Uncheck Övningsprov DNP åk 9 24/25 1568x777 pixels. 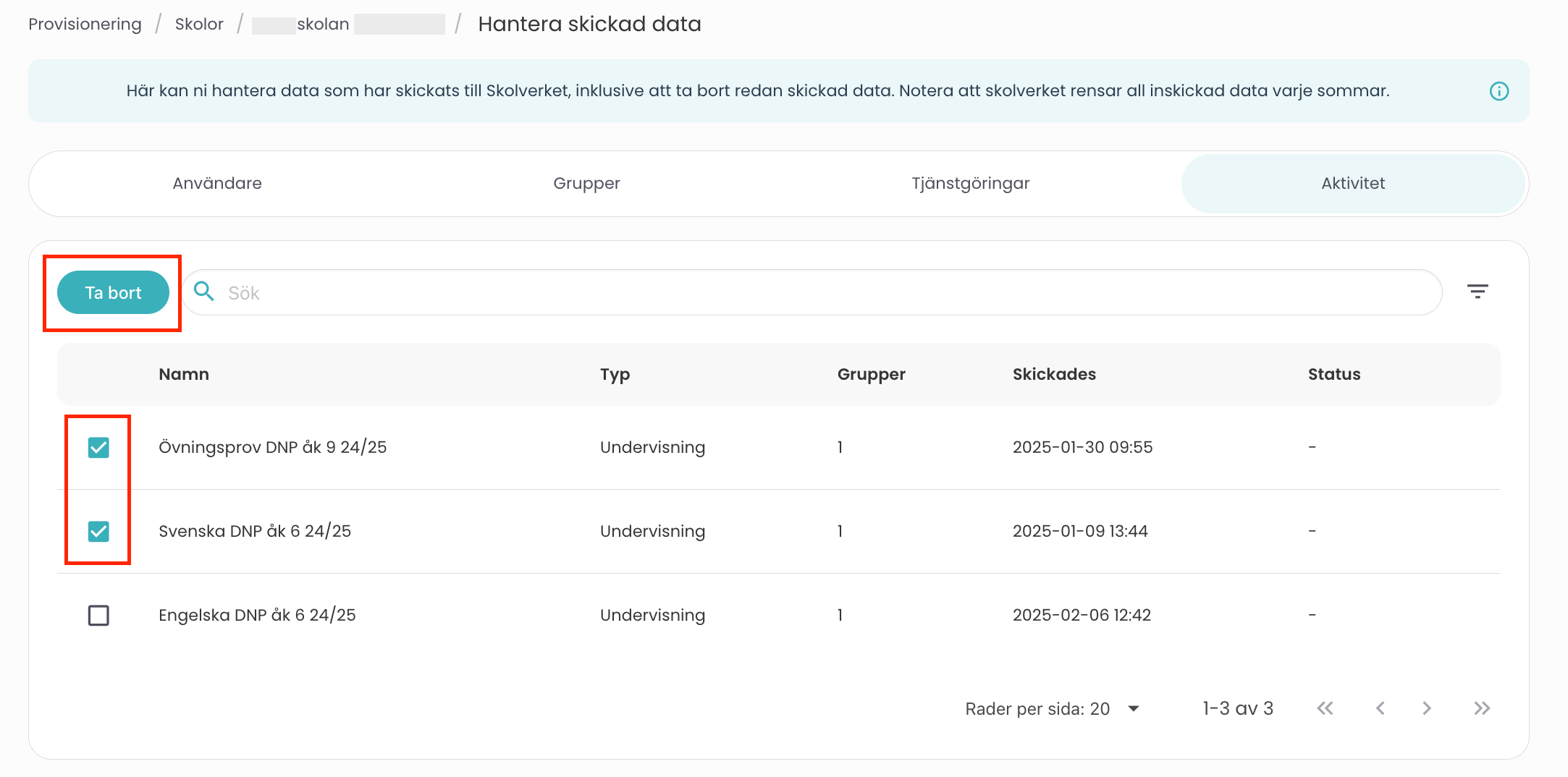[98, 448]
